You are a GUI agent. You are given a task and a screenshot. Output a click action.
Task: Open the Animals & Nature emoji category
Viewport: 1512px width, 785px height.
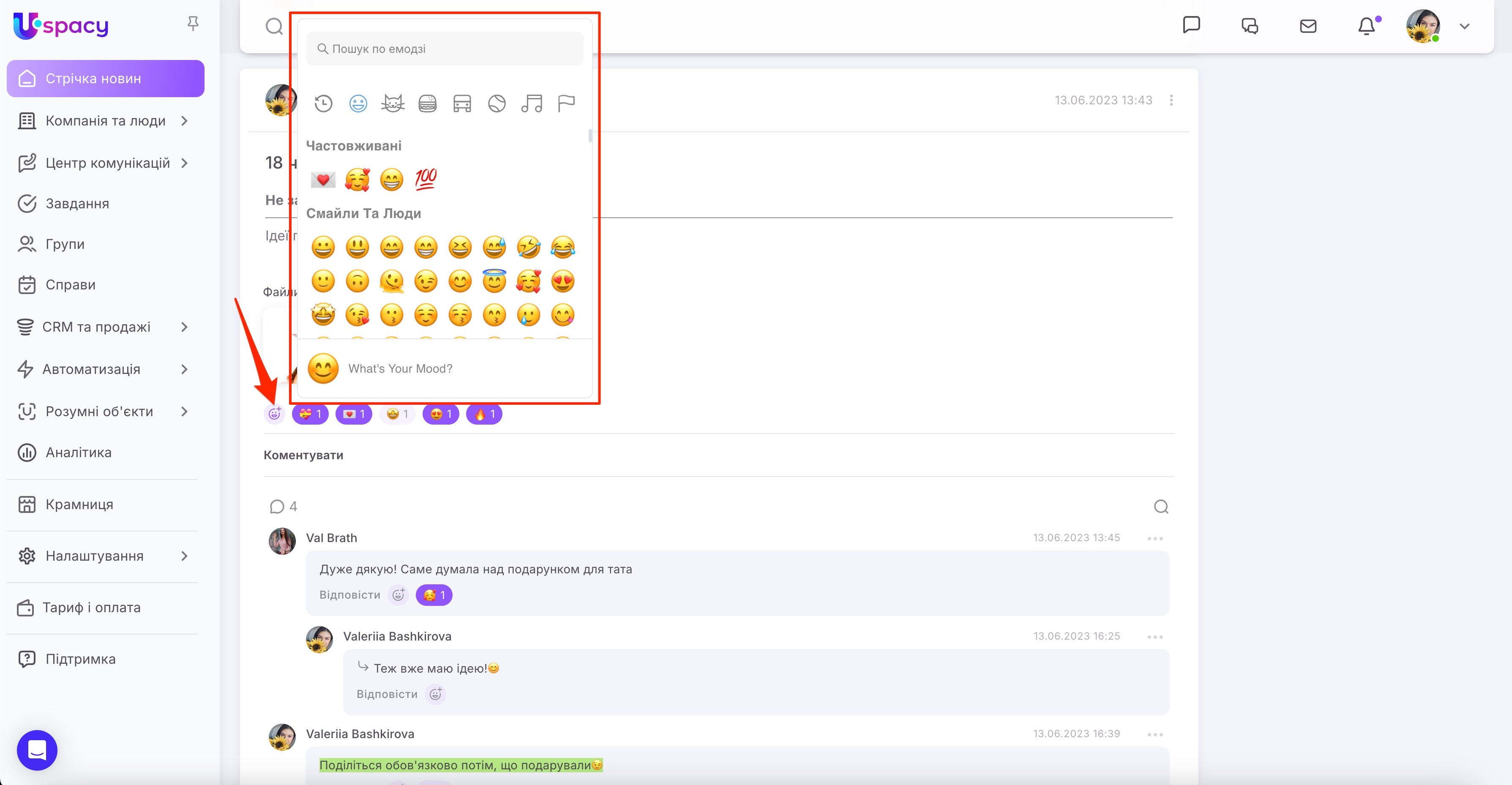point(393,104)
